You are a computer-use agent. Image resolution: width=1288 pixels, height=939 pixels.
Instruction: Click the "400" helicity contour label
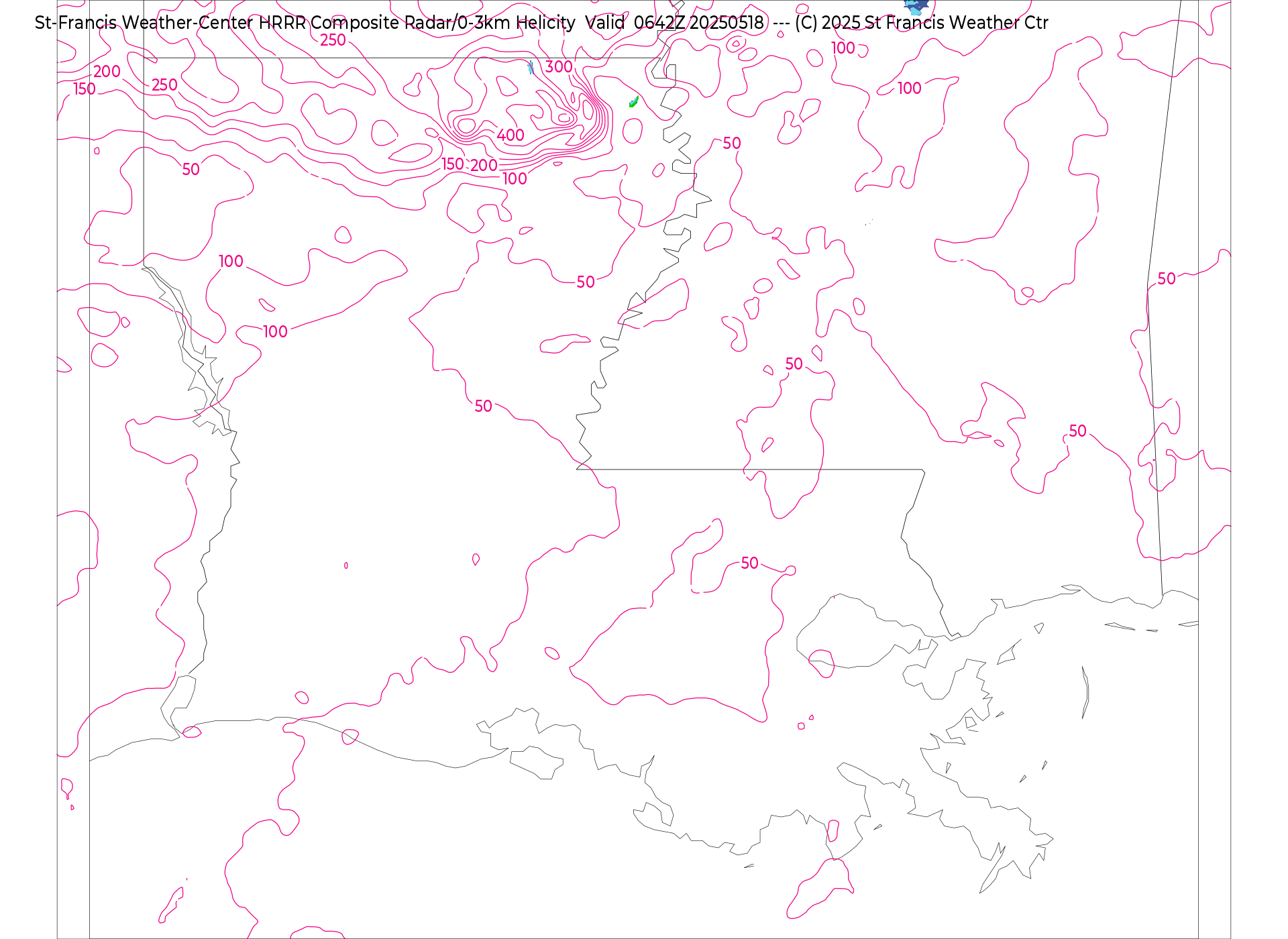tap(511, 135)
